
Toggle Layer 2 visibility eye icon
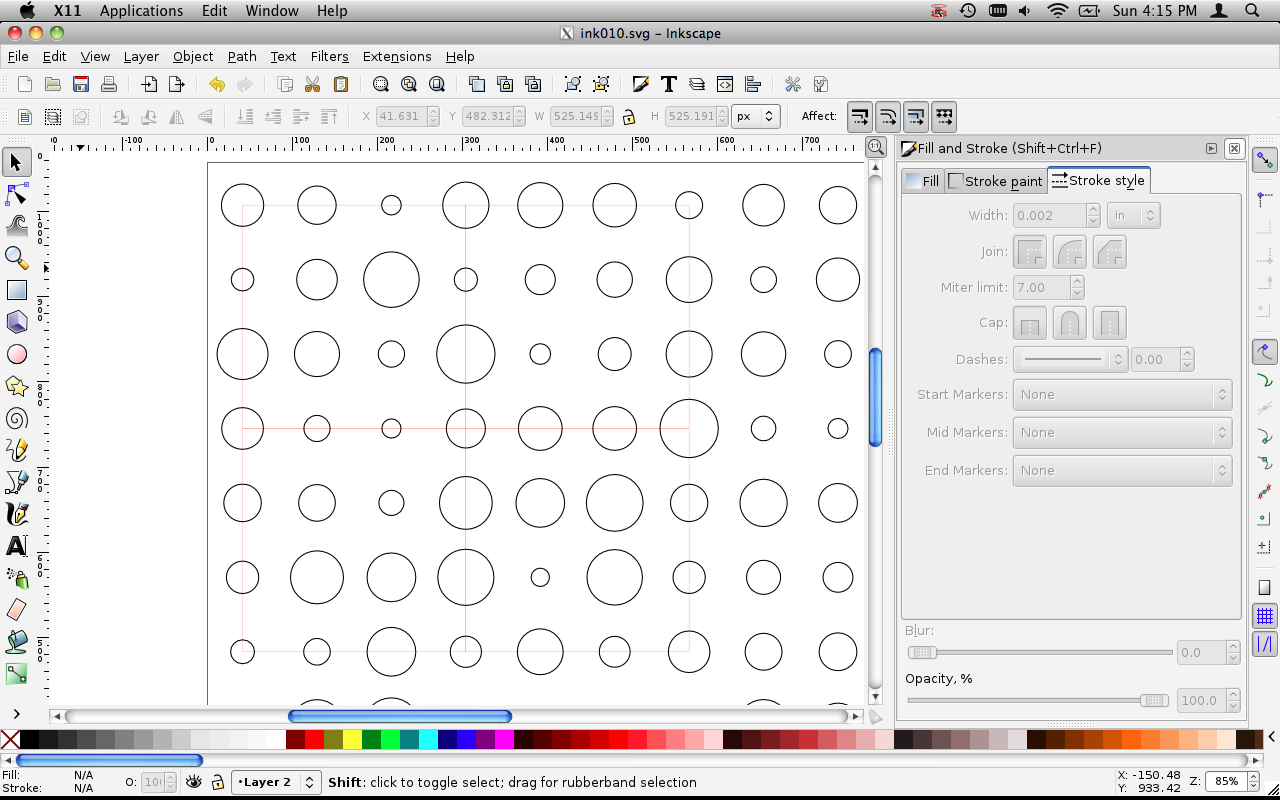click(x=194, y=782)
